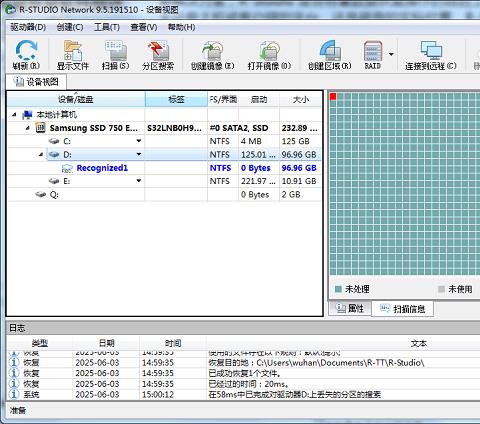480x424 pixels.
Task: Select the Q: drive
Action: tap(164, 195)
